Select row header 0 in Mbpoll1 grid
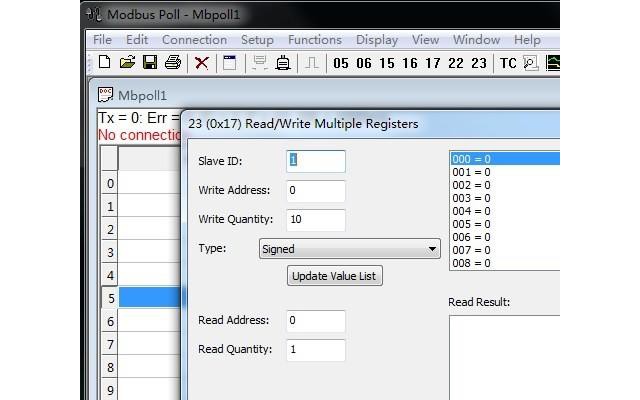Viewport: 640px width, 400px height. pos(110,183)
